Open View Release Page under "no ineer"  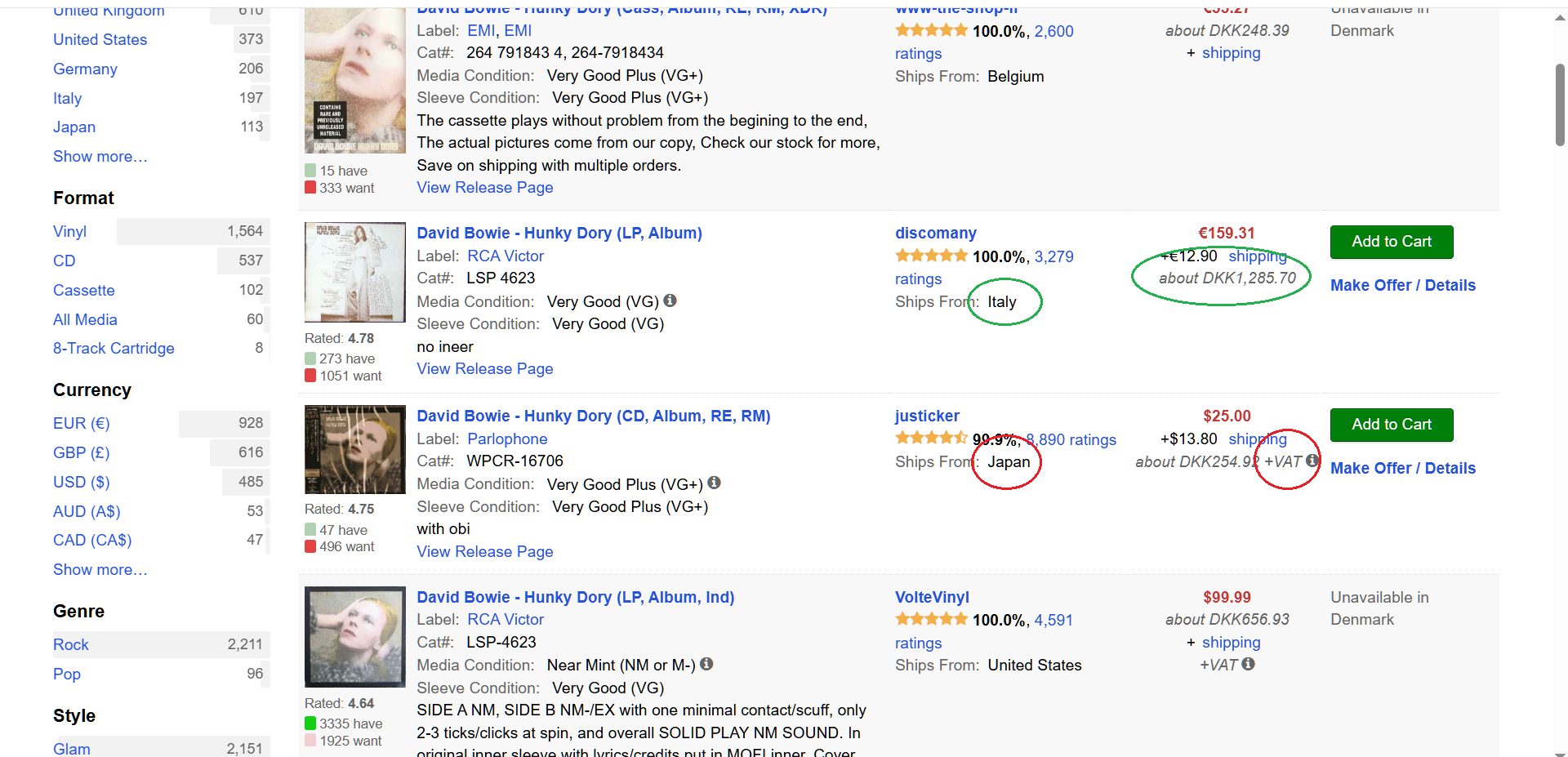pos(485,368)
